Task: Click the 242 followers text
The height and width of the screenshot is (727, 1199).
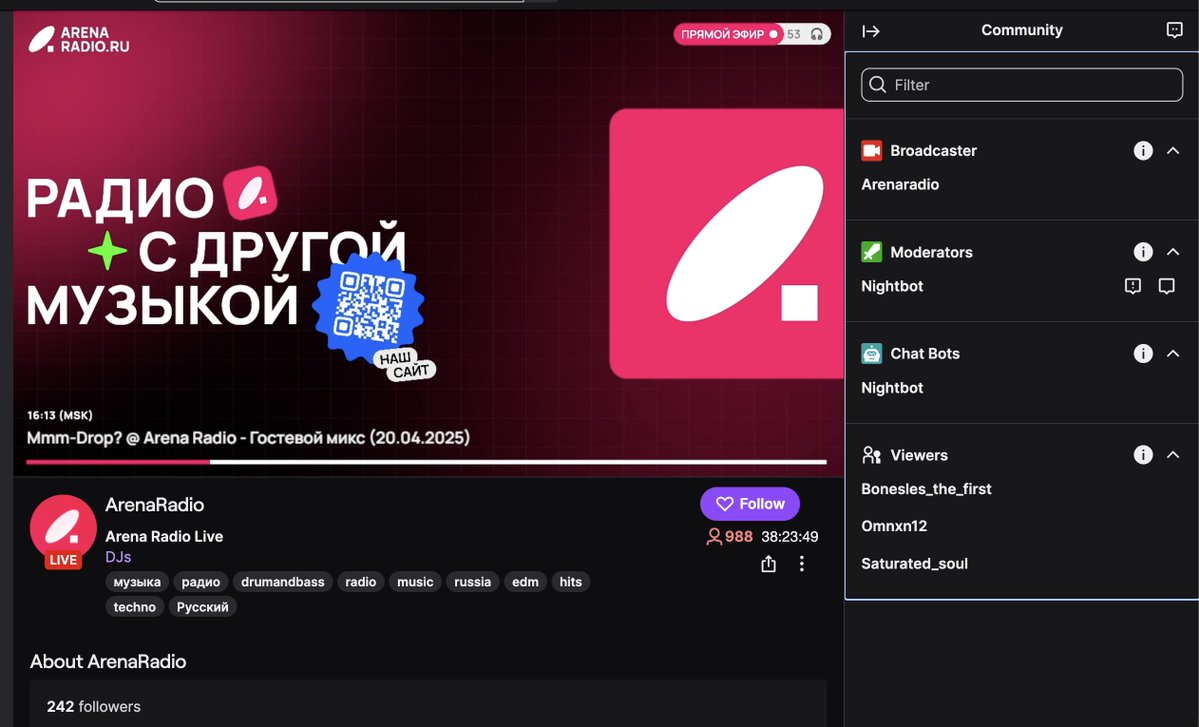Action: coord(93,706)
